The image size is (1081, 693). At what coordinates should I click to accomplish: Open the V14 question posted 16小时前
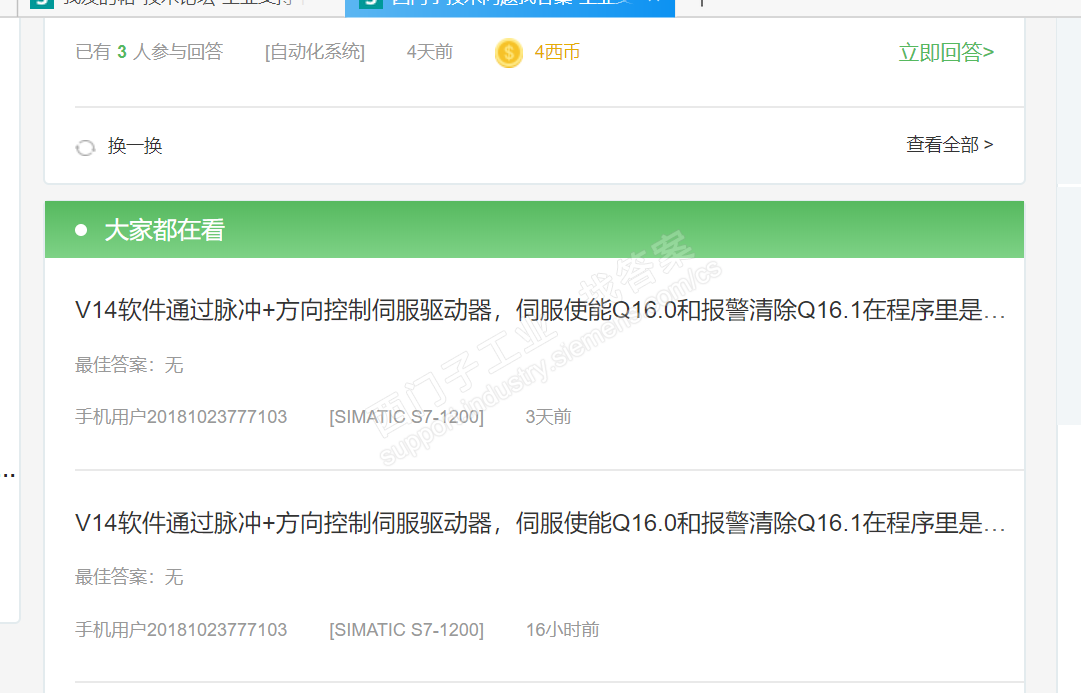[x=540, y=523]
